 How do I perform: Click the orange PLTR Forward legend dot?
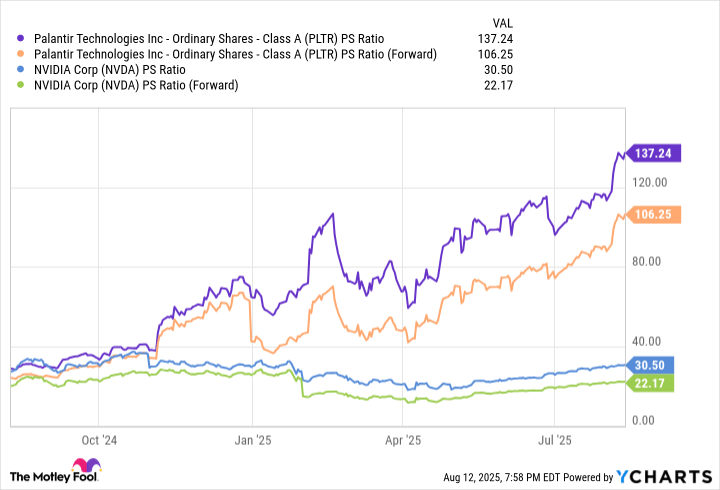click(22, 54)
